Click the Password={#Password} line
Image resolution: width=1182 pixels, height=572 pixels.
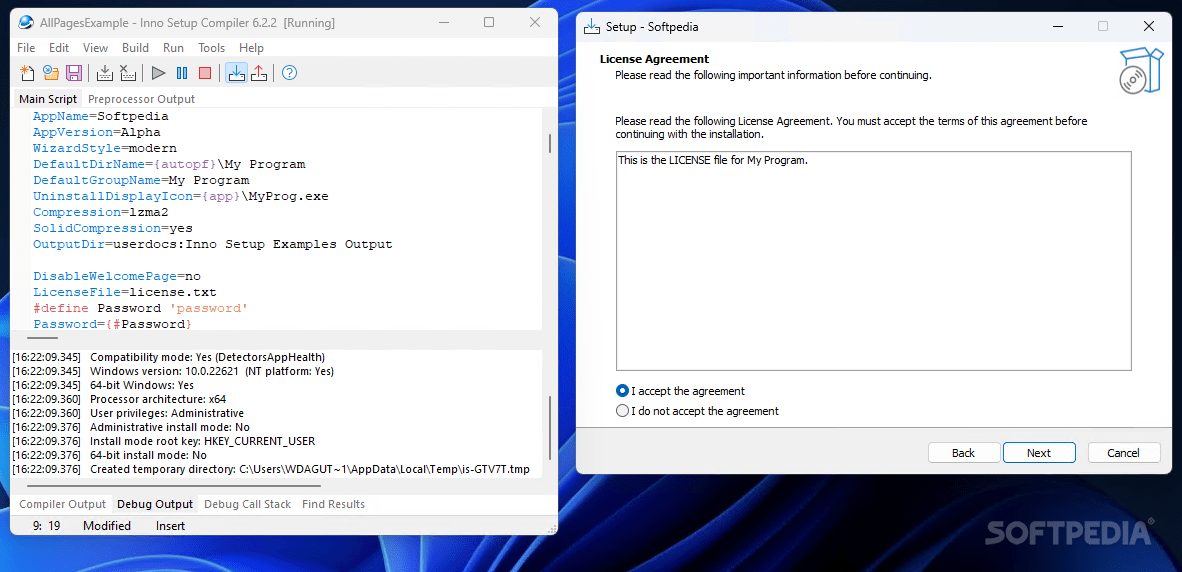(x=112, y=324)
